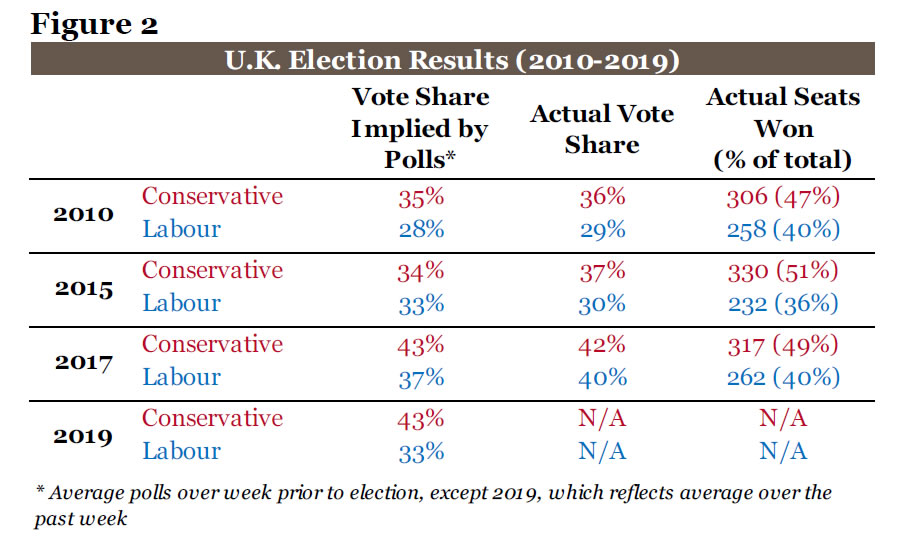The height and width of the screenshot is (541, 902).
Task: Click the 330 (51%) seats cell
Action: (783, 271)
